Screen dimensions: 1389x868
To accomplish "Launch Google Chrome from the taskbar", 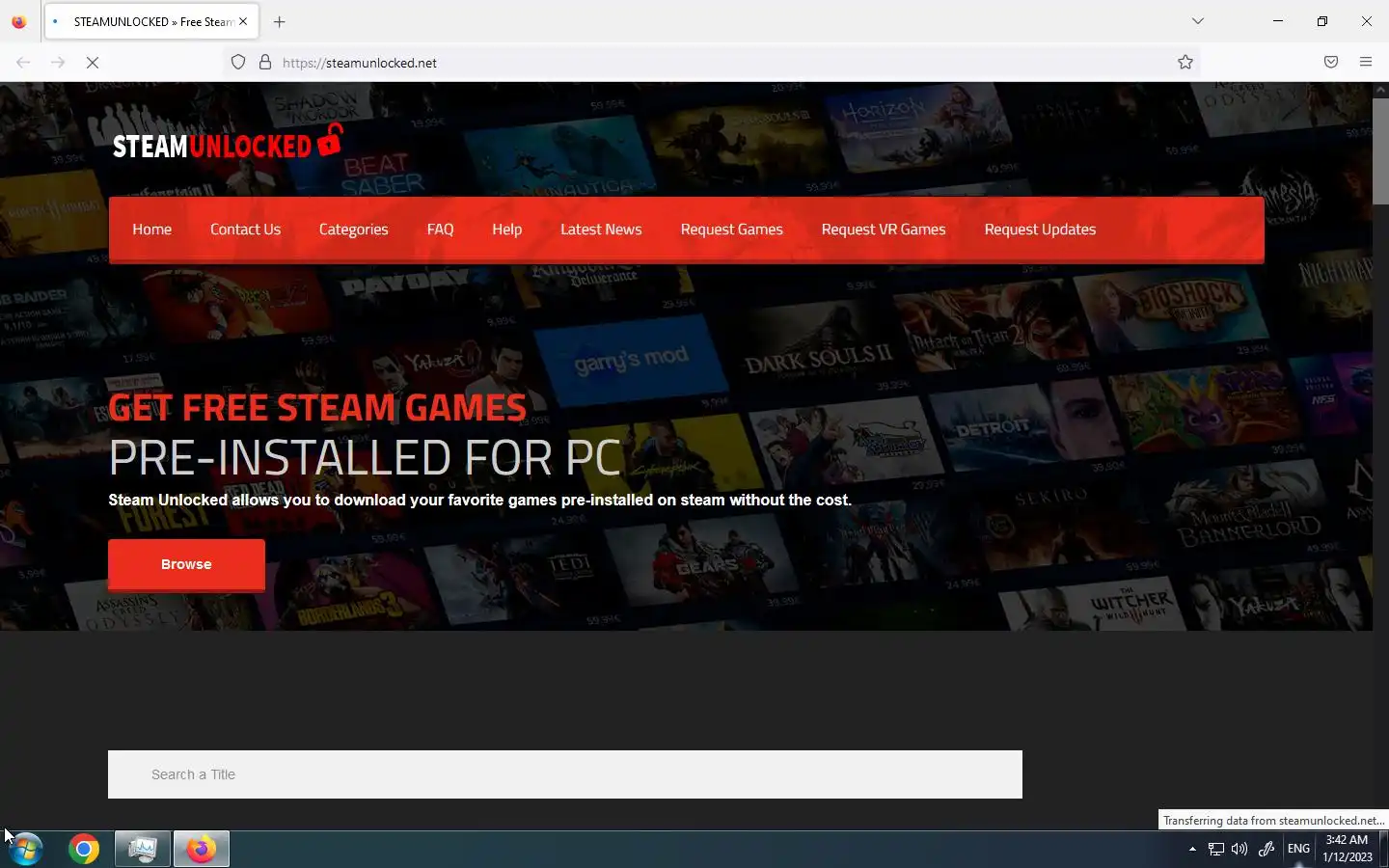I will tap(84, 850).
